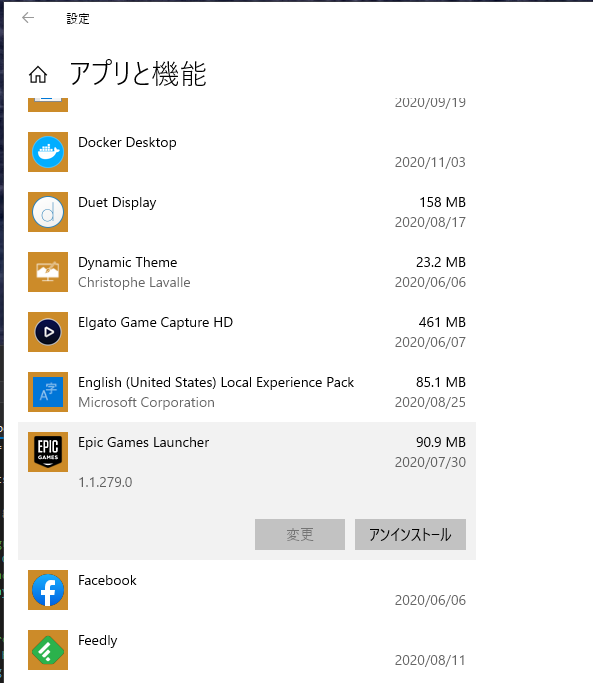Uninstall Epic Games Launcher with アンインストール button
This screenshot has width=593, height=683.
[x=410, y=534]
